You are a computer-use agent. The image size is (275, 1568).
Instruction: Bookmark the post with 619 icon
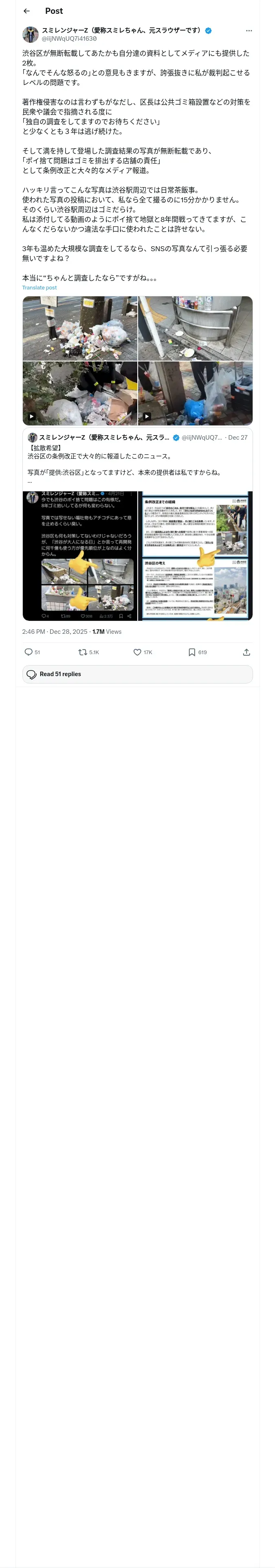(191, 652)
